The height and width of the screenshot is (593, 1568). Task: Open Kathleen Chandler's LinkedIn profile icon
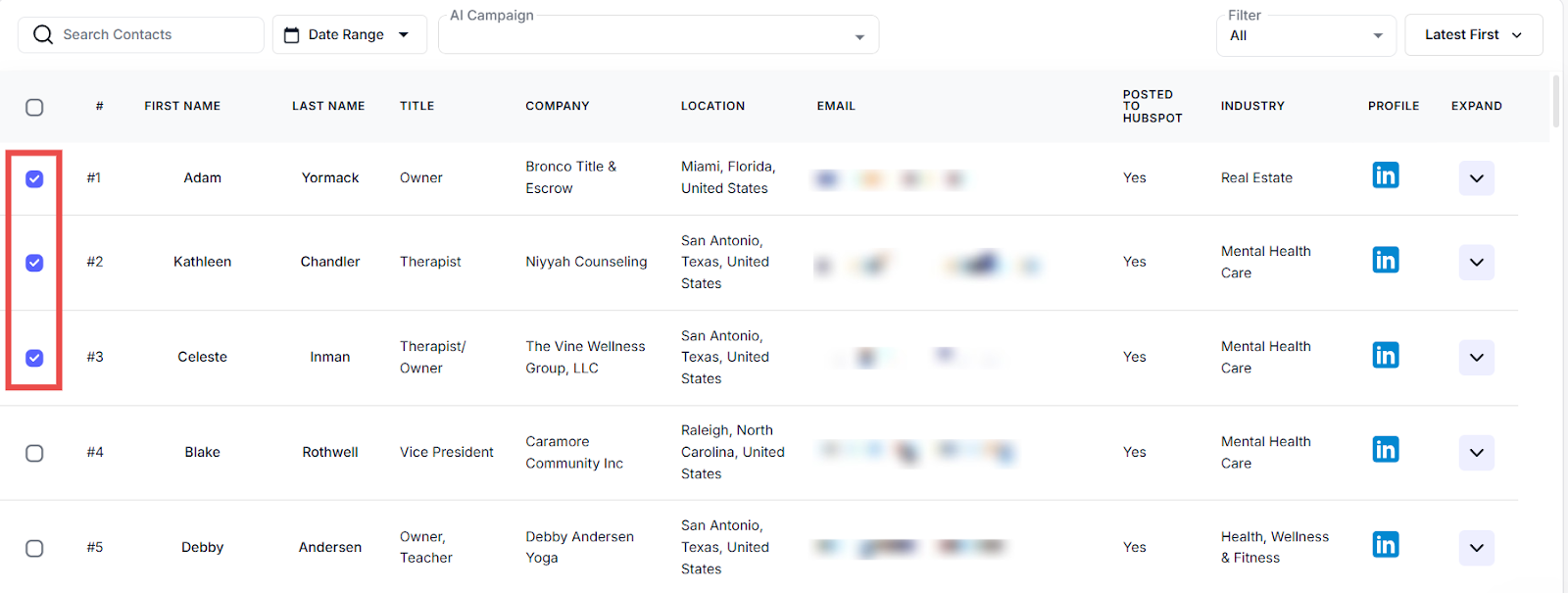[1385, 261]
